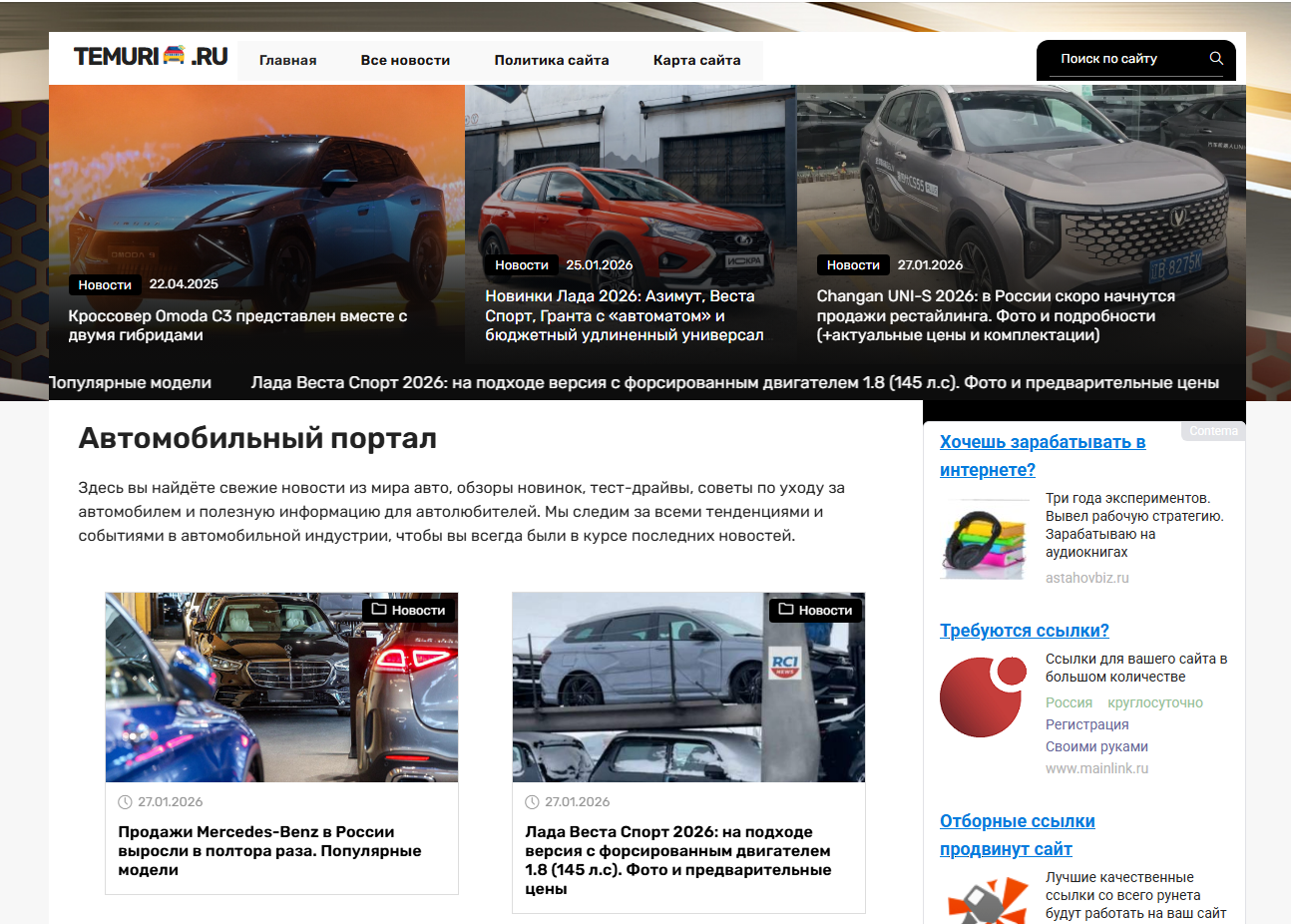Open the Новинки Лада 2026 article headline
The width and height of the screenshot is (1291, 924).
625,315
